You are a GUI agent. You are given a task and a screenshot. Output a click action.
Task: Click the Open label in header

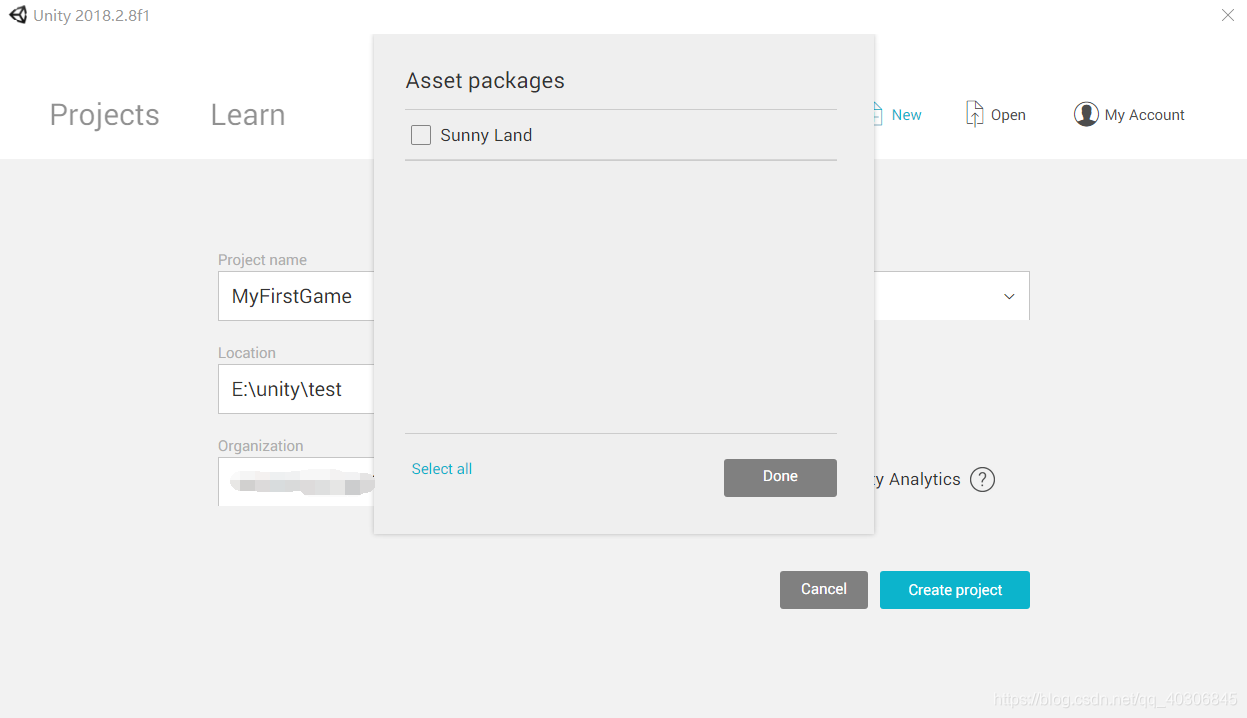pyautogui.click(x=1008, y=115)
